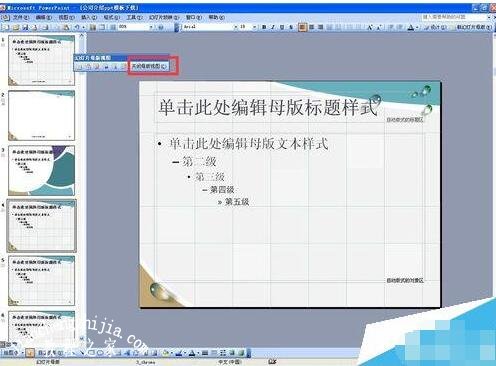Screen dimensions: 496x366
Task: Select the purple circle master thumbnail 3
Action: click(41, 170)
